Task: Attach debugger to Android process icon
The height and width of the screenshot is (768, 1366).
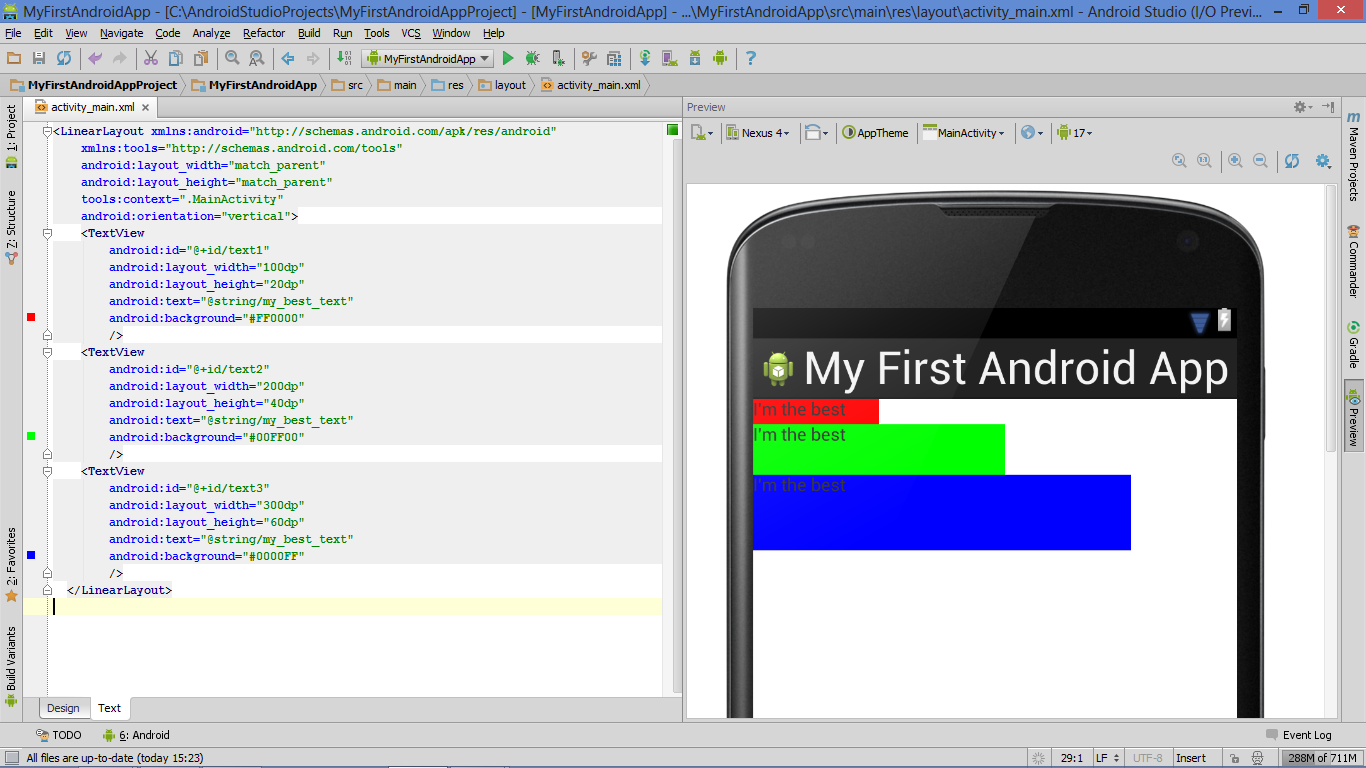Action: 558,59
